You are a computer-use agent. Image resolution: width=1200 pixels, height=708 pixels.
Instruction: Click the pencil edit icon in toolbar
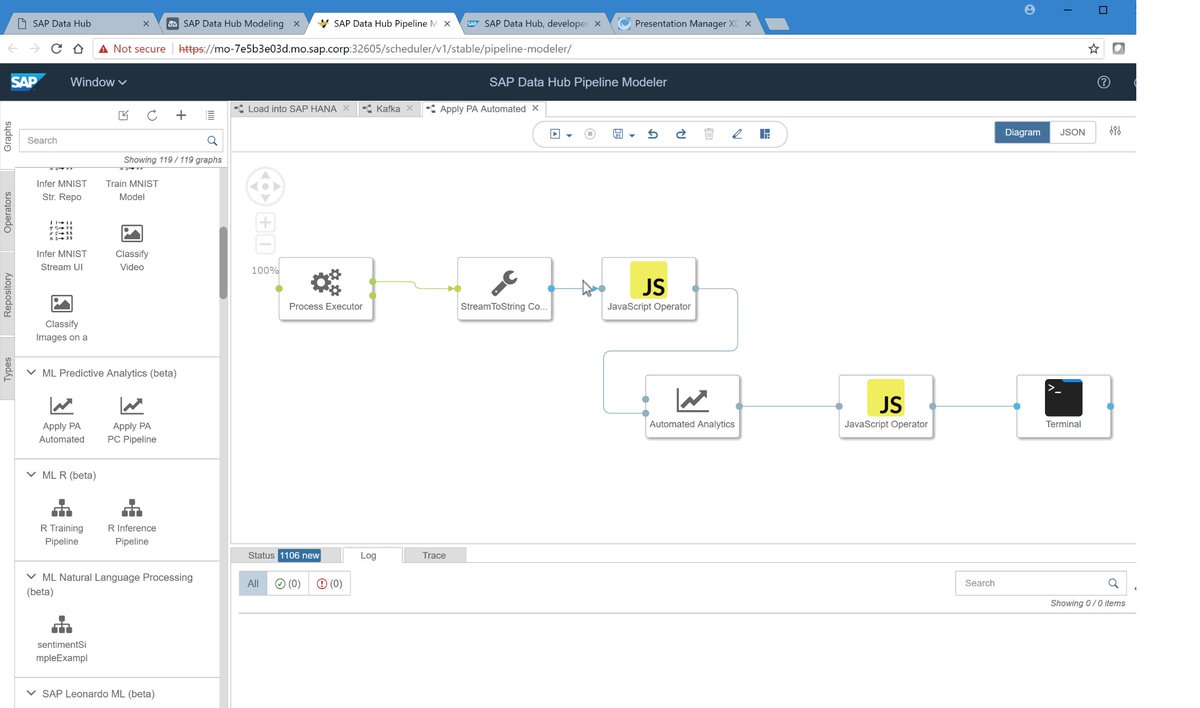click(x=737, y=134)
